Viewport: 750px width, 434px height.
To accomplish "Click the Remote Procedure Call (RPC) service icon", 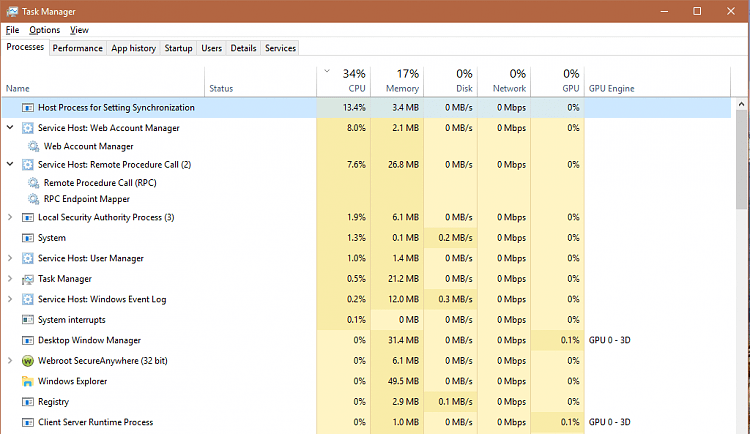I will tap(33, 183).
